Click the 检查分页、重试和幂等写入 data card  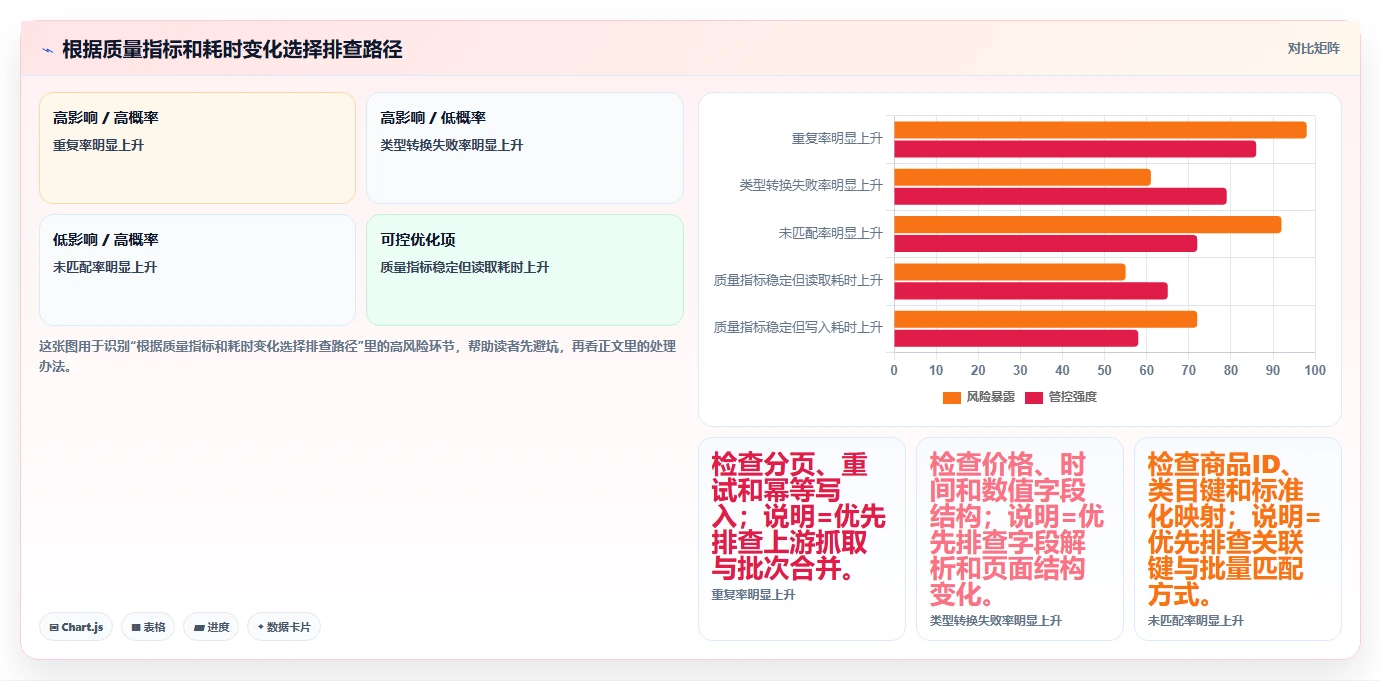point(802,539)
